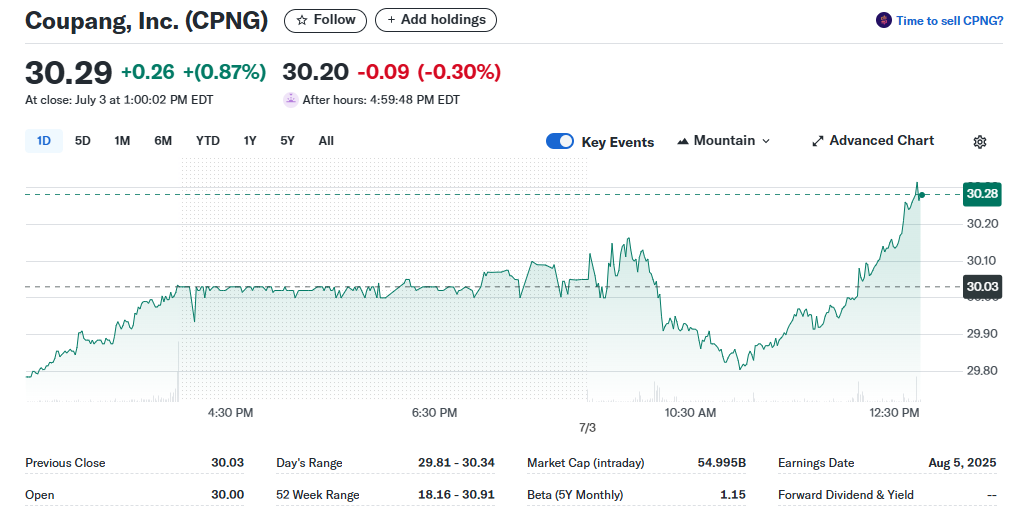Click the 30.20 after hours price
Viewport: 1022px width, 521px height.
315,72
